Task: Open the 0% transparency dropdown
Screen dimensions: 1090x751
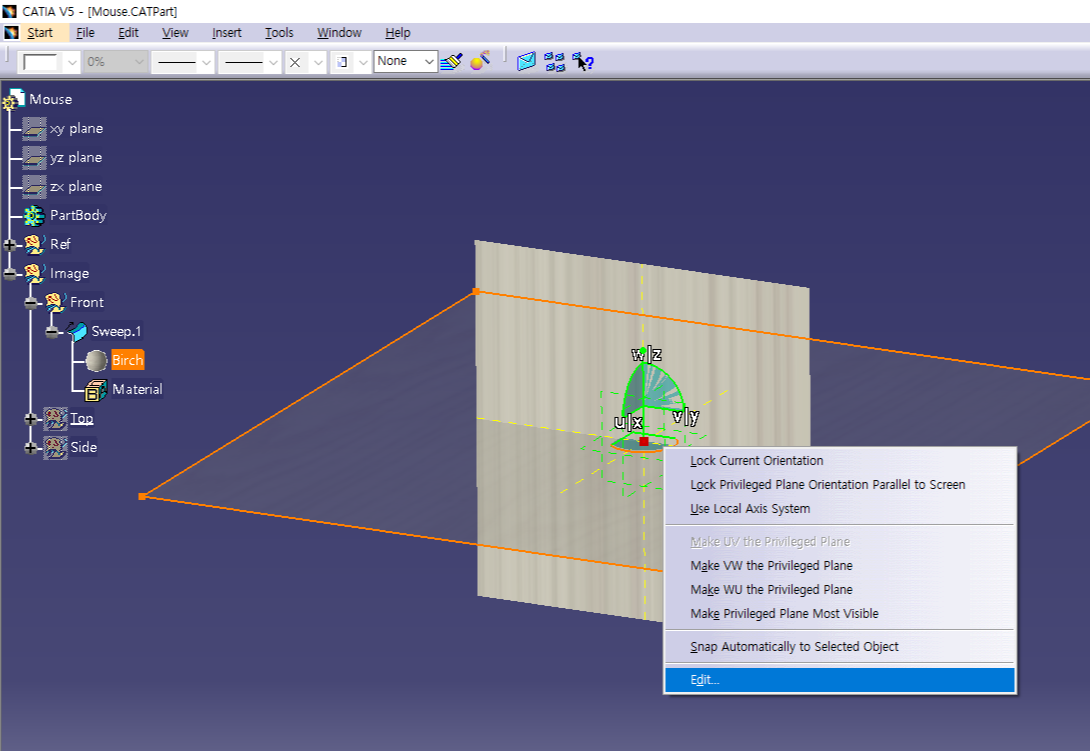Action: pos(138,62)
